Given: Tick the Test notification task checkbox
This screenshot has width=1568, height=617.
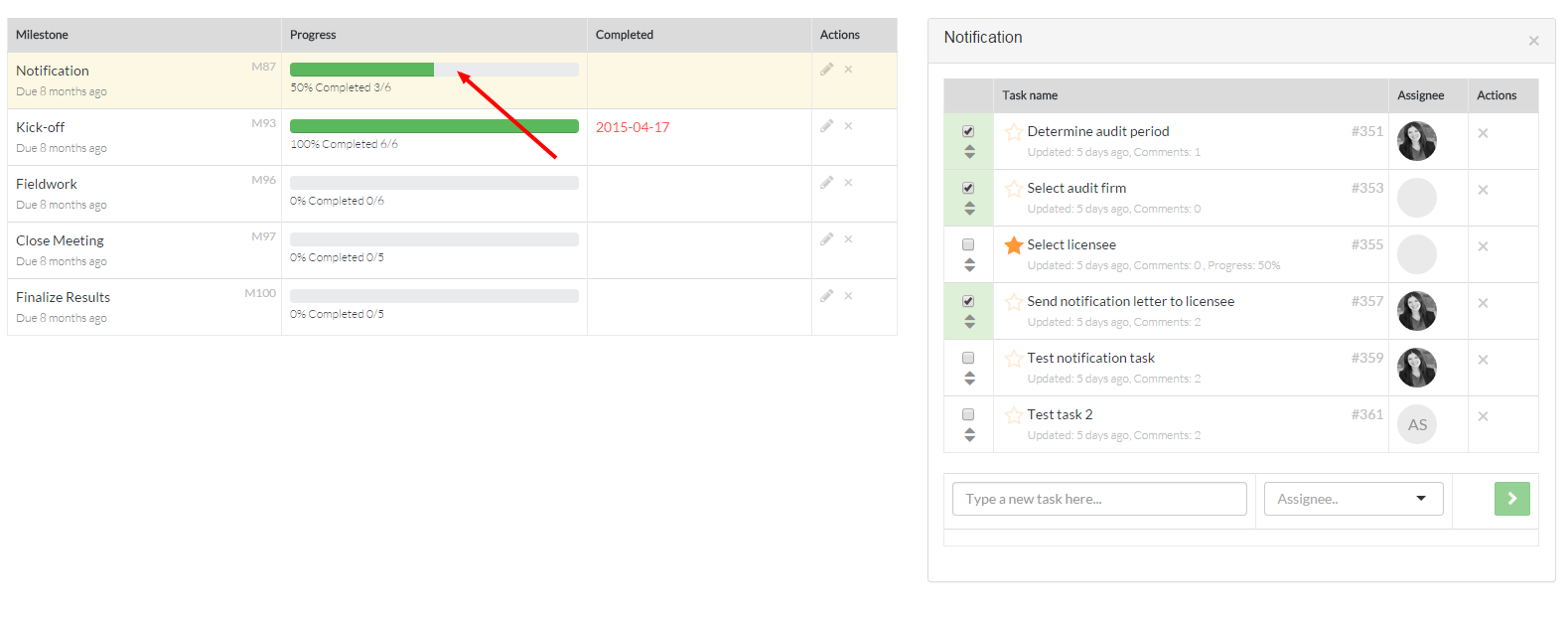Looking at the screenshot, I should click(968, 358).
